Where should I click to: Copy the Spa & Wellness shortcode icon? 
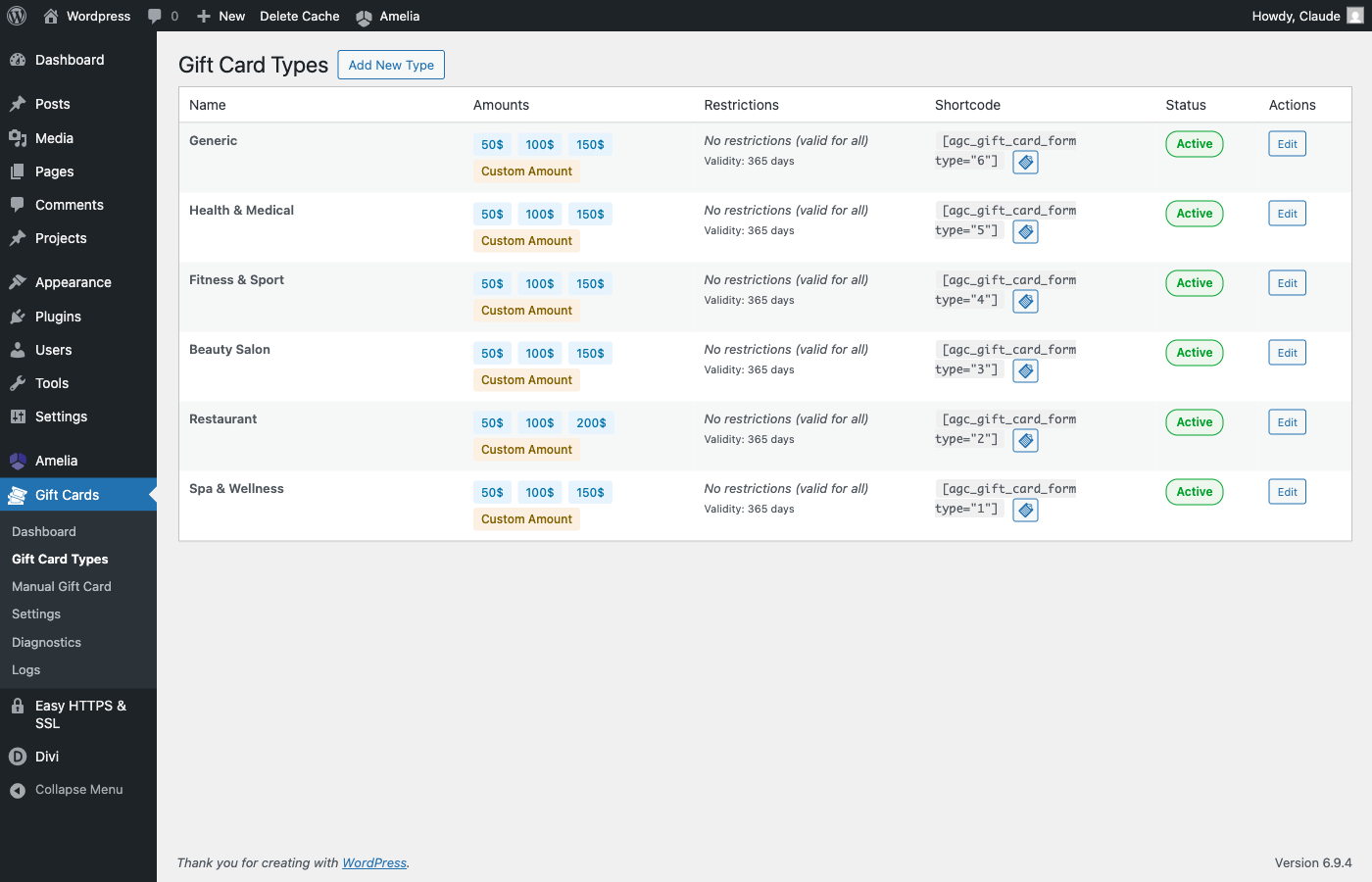pos(1025,511)
